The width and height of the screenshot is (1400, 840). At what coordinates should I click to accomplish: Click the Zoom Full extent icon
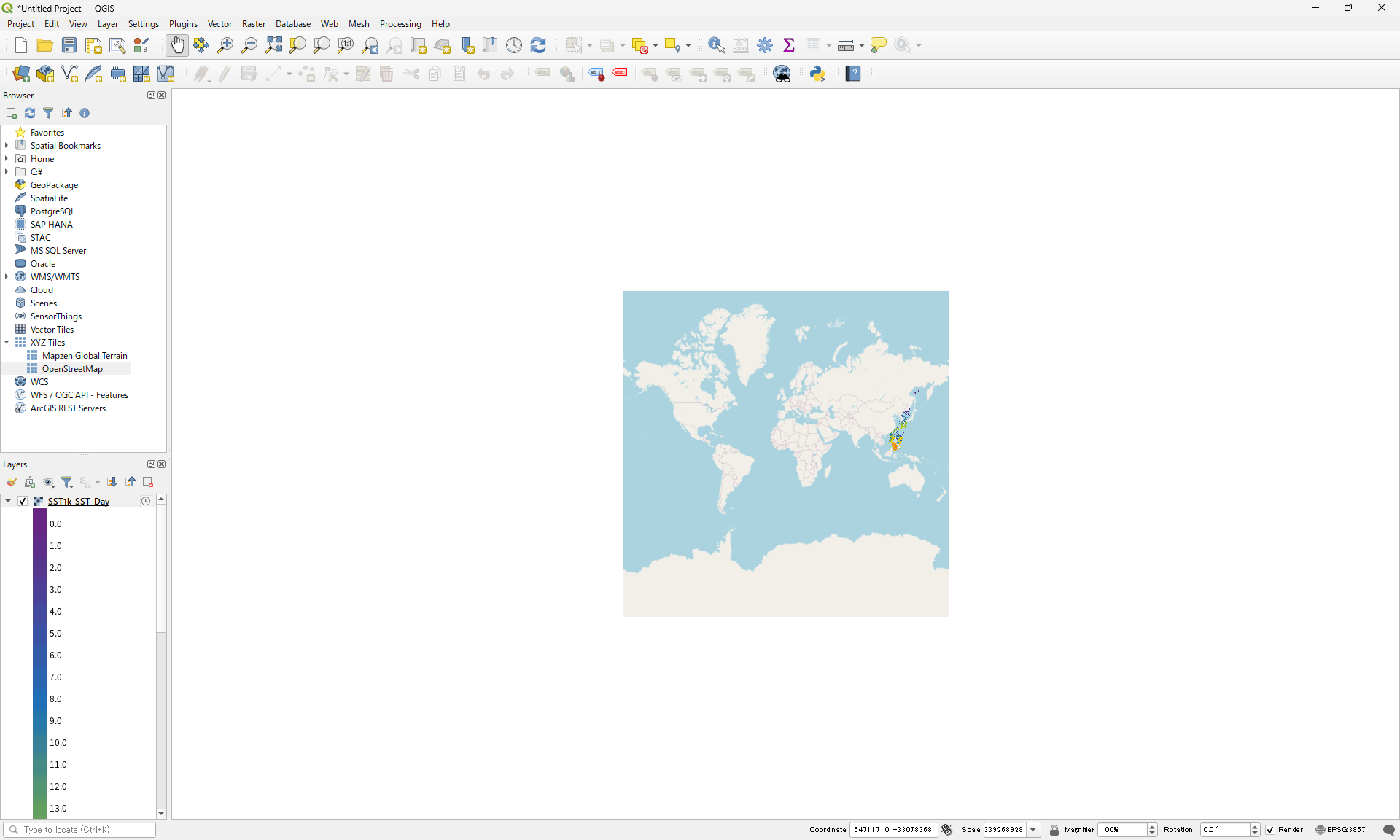click(x=273, y=45)
